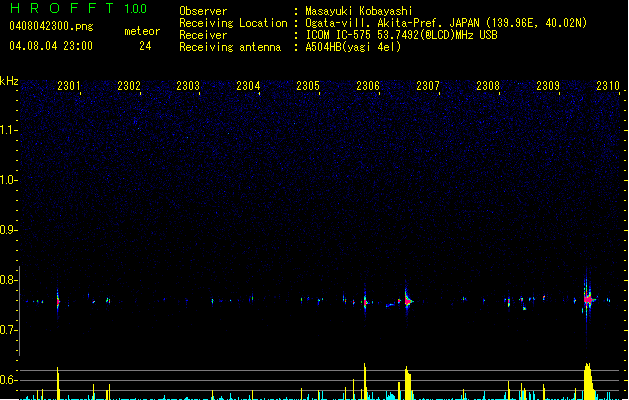Image resolution: width=629 pixels, height=400 pixels.
Task: Click the observer name Masayuki Kobayashi
Action: pyautogui.click(x=359, y=11)
